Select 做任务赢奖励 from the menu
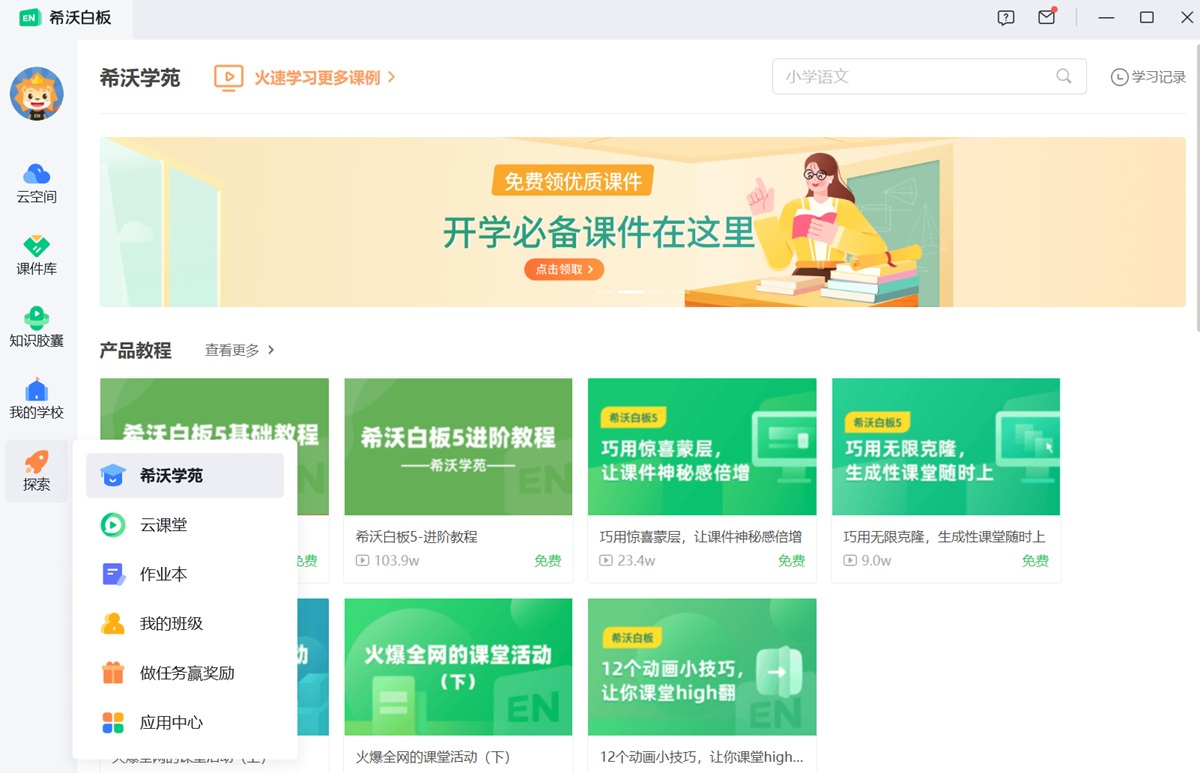 [184, 673]
